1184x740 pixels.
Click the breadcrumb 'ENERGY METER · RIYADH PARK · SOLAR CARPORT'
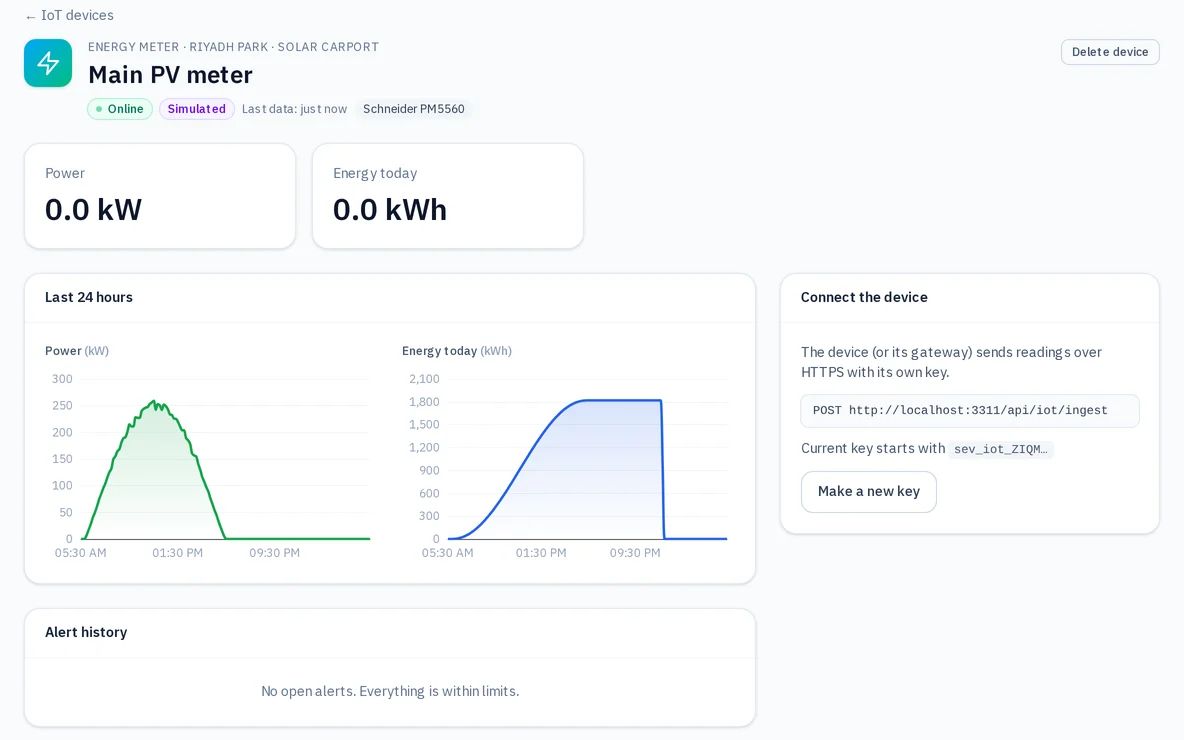click(233, 47)
